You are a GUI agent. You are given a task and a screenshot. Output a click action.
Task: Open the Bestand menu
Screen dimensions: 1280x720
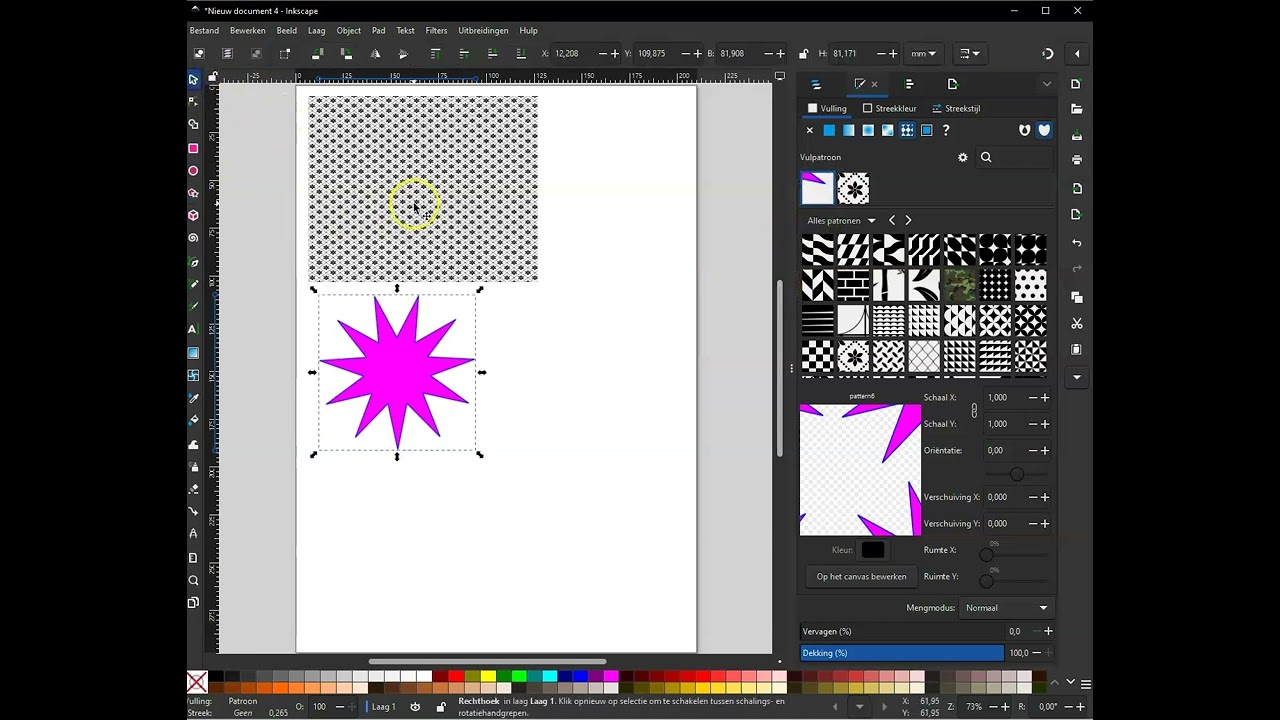(x=204, y=31)
